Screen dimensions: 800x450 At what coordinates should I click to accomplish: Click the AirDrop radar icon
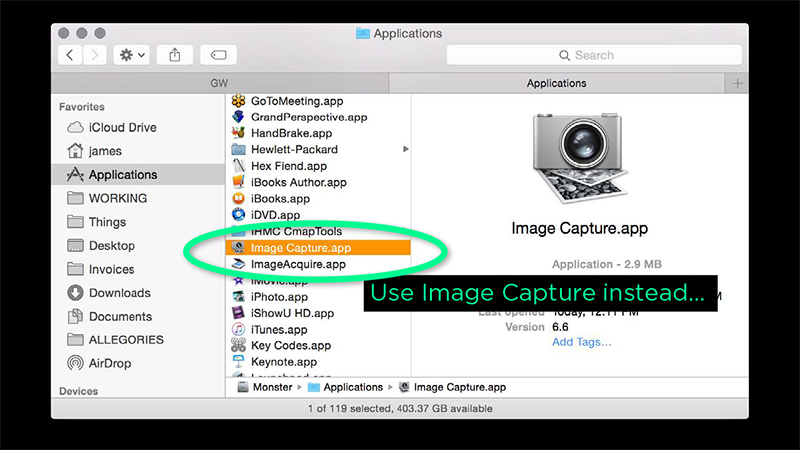76,363
